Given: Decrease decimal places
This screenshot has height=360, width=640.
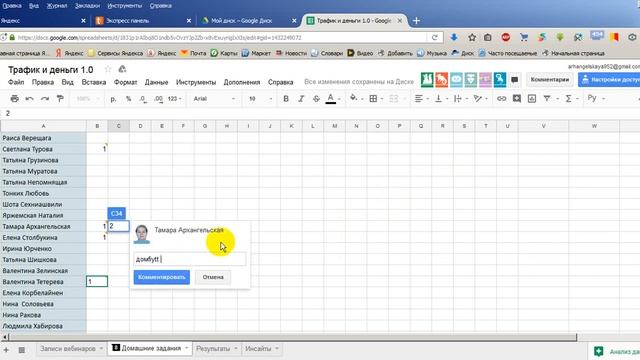Looking at the screenshot, I should (x=143, y=99).
